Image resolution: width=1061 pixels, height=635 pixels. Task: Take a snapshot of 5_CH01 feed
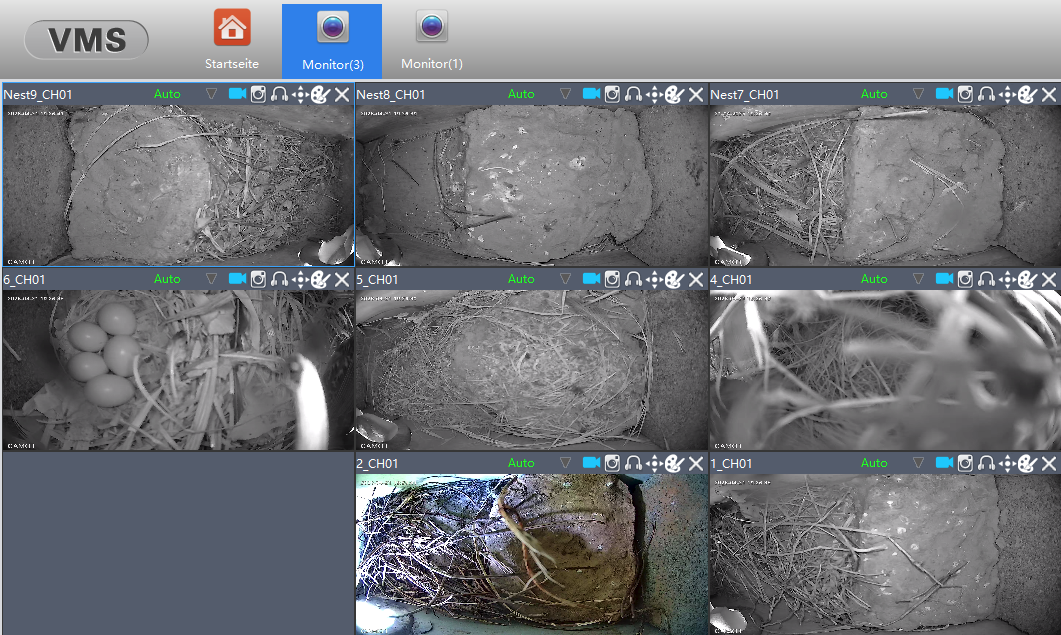[612, 279]
